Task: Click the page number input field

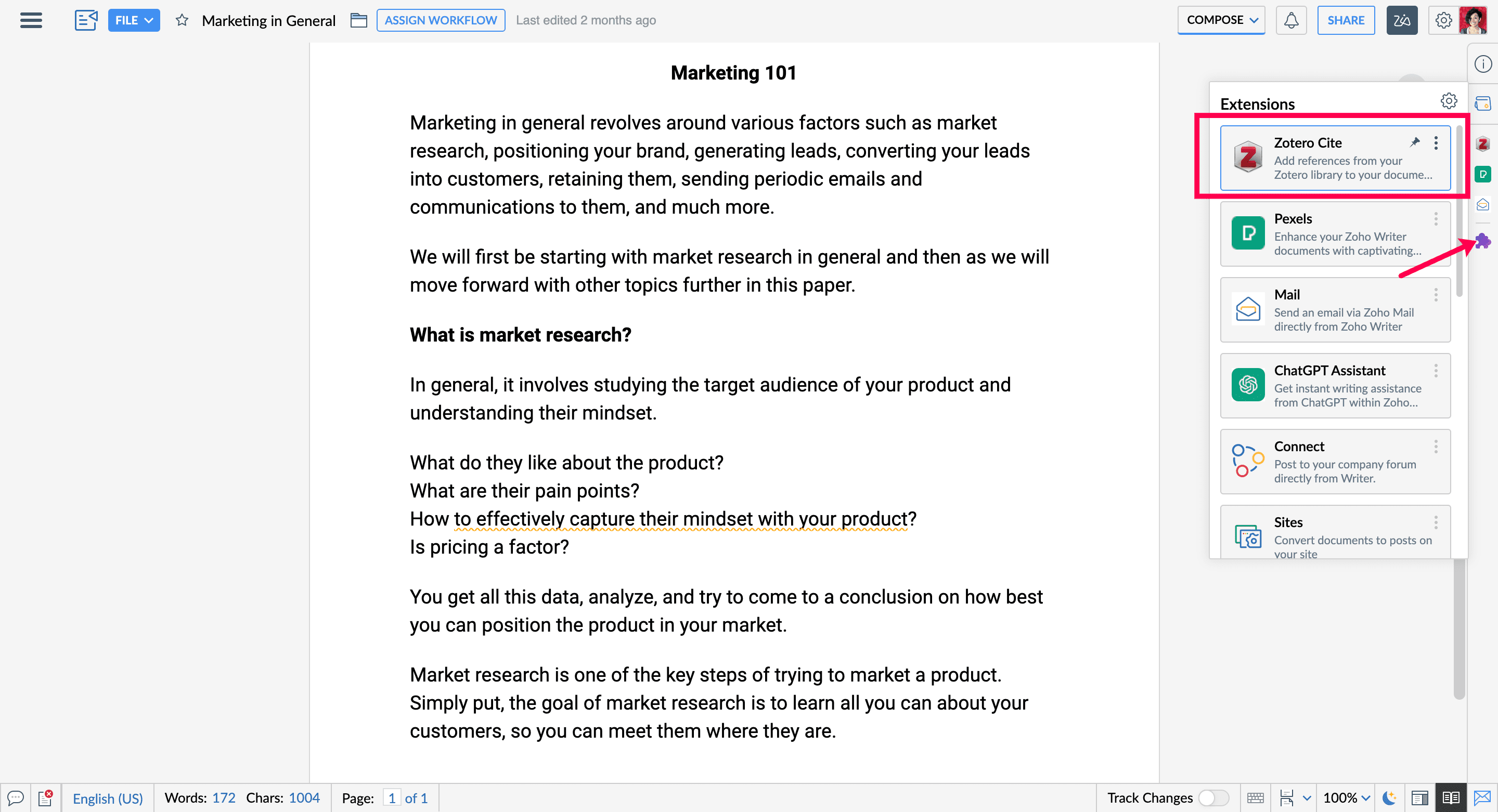Action: tap(391, 798)
